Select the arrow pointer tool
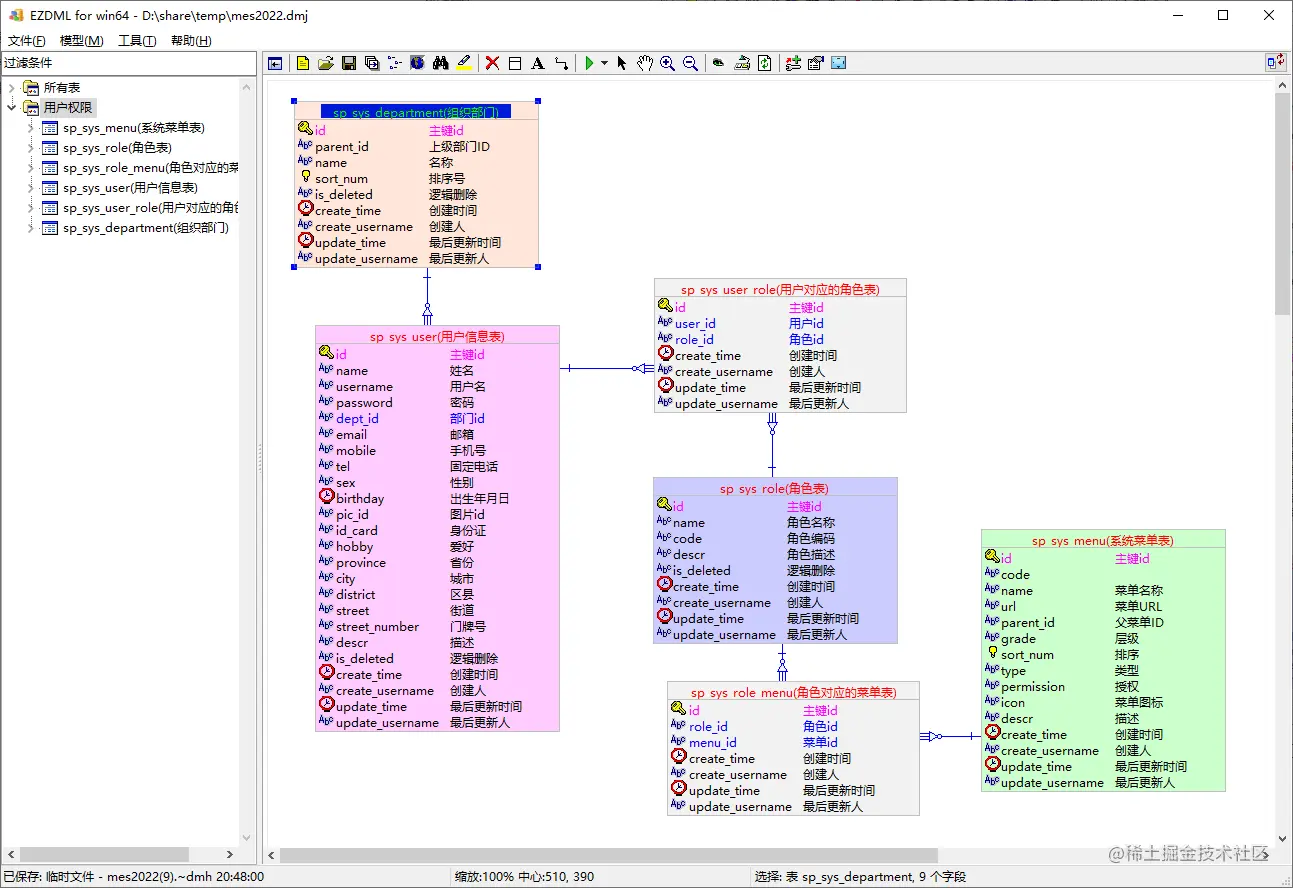The image size is (1293, 888). (x=622, y=63)
